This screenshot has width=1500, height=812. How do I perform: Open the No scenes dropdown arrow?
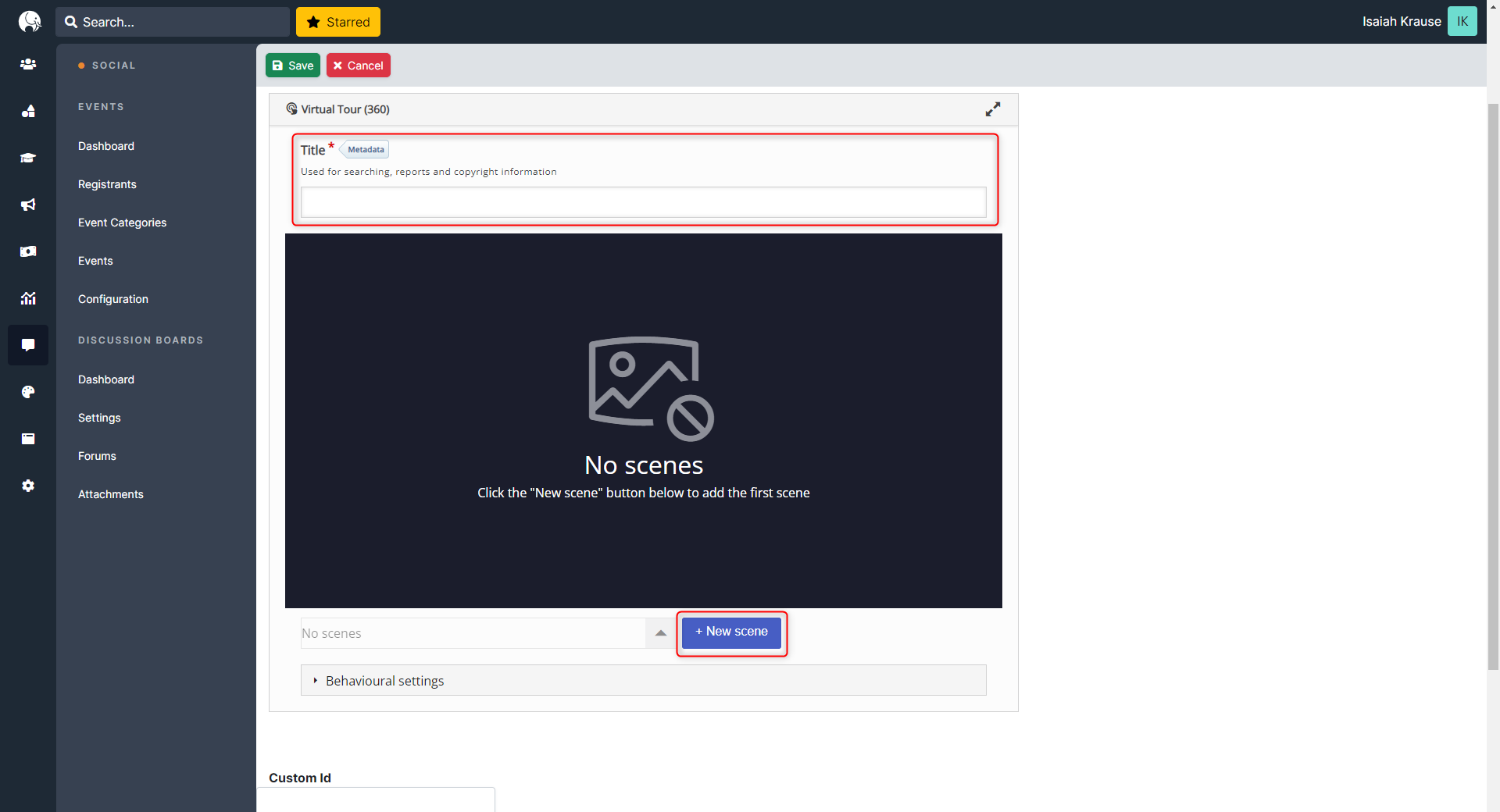click(x=660, y=633)
